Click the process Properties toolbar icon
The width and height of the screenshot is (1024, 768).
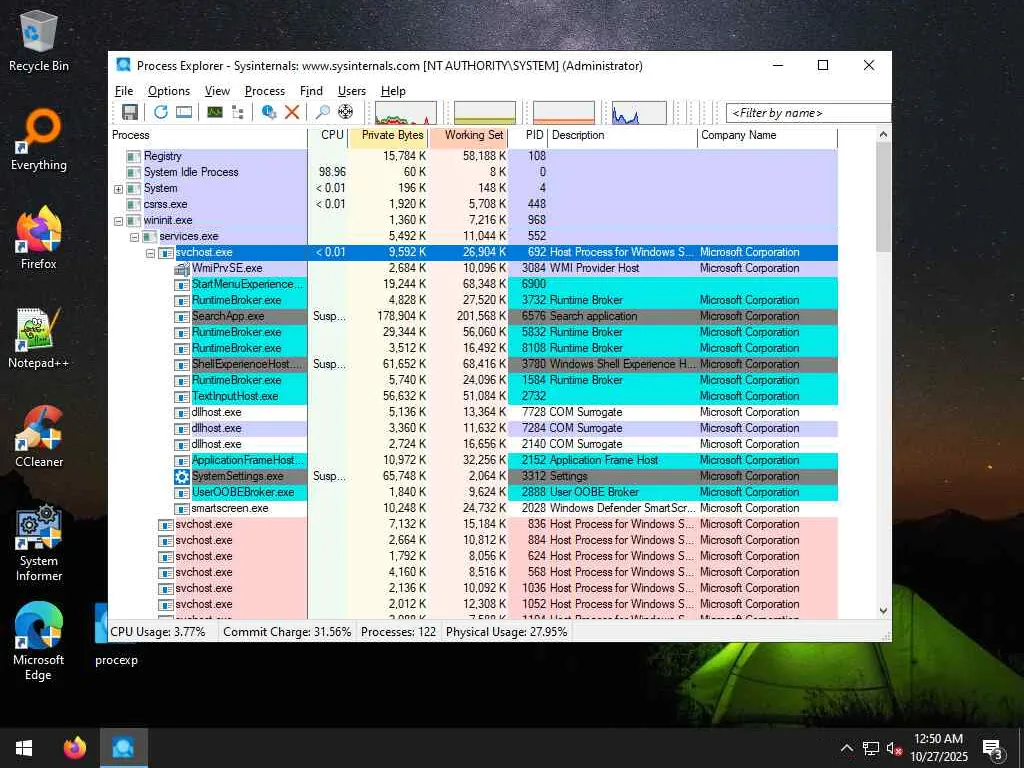268,112
